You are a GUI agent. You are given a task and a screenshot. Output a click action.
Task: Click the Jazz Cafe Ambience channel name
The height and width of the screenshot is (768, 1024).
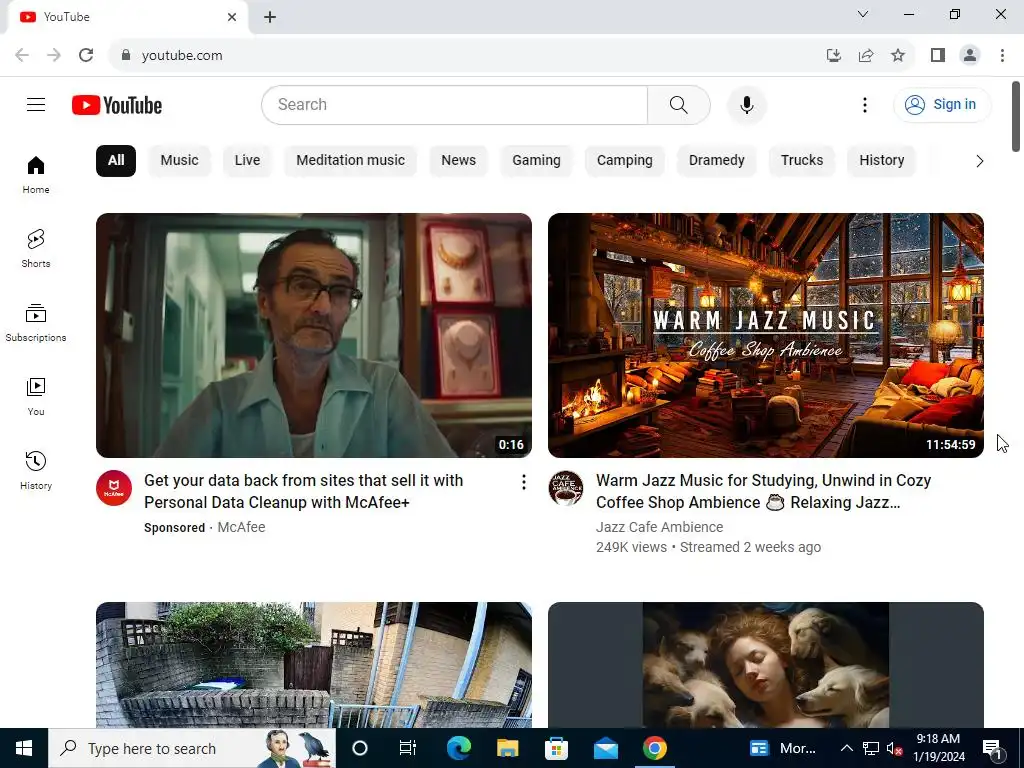click(660, 527)
